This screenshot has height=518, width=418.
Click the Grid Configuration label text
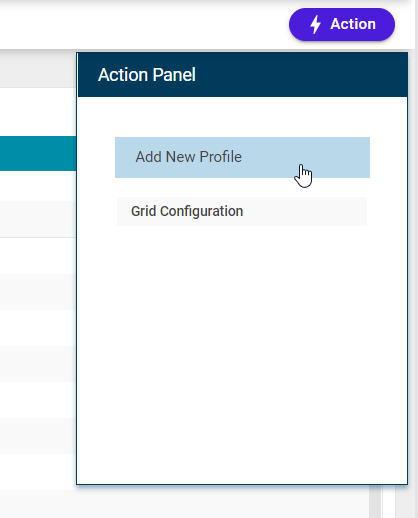[x=187, y=211]
